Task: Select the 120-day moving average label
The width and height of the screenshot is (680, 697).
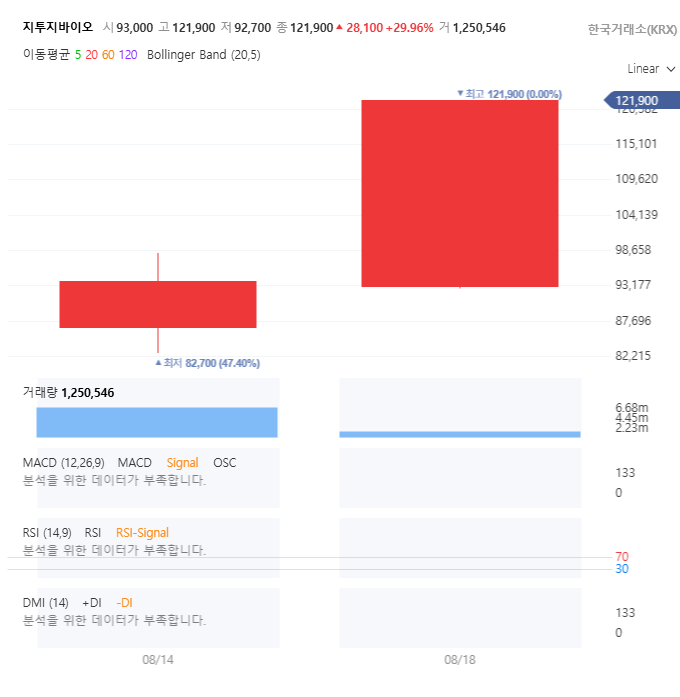Action: pyautogui.click(x=128, y=55)
